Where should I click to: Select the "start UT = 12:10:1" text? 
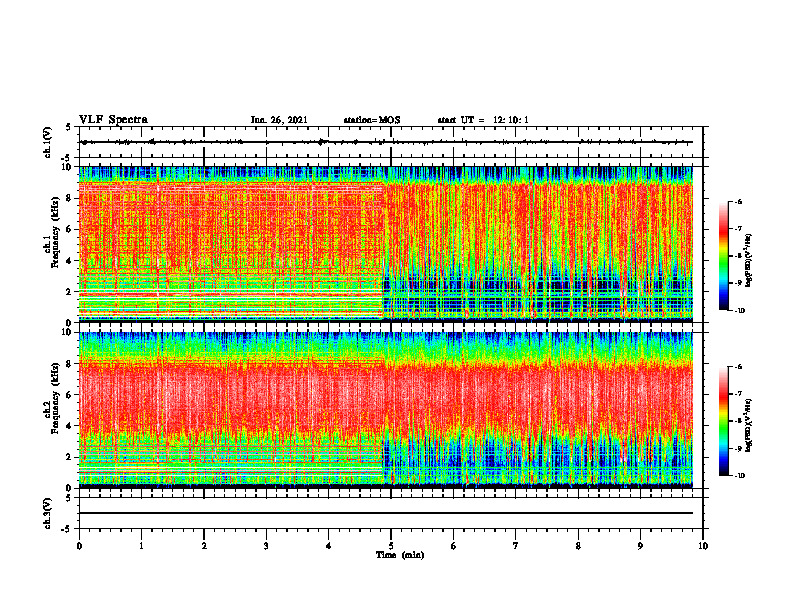[x=483, y=120]
